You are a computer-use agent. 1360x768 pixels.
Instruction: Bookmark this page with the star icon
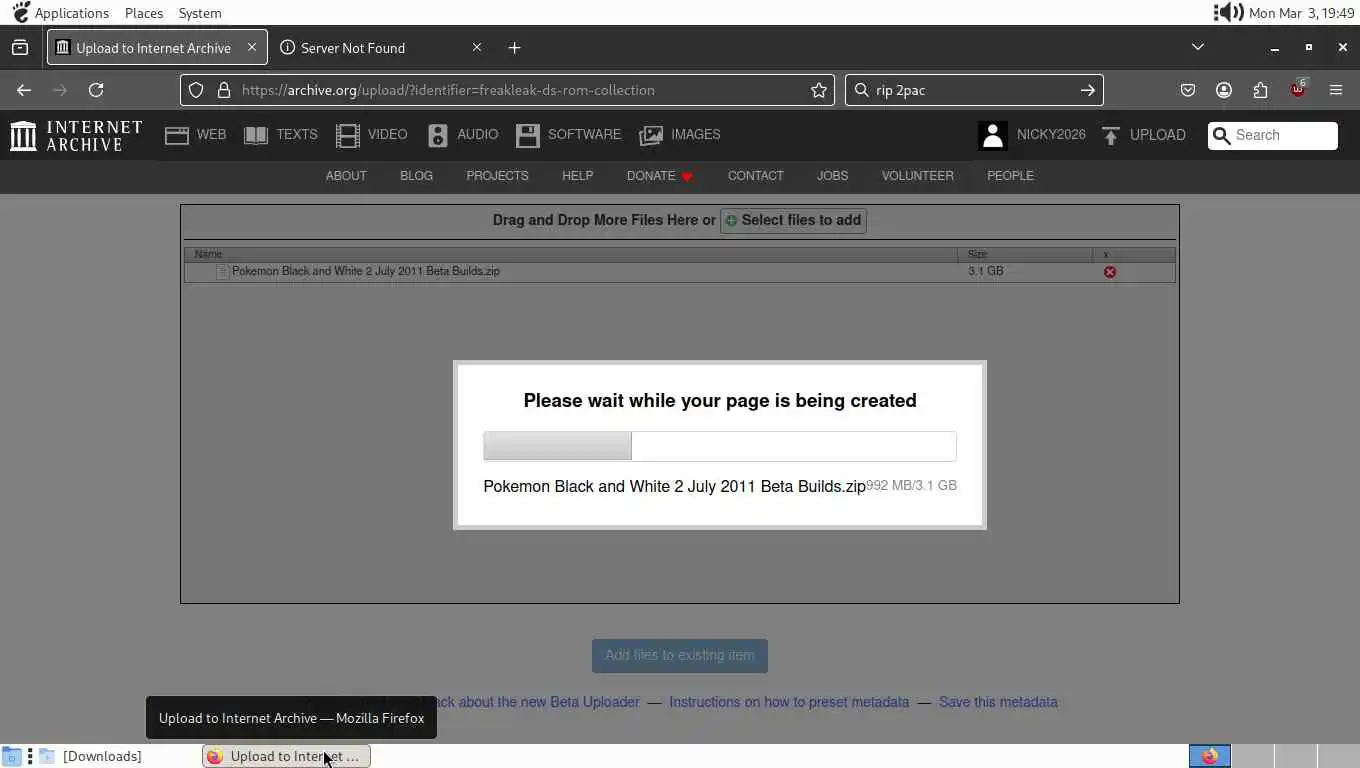[819, 90]
